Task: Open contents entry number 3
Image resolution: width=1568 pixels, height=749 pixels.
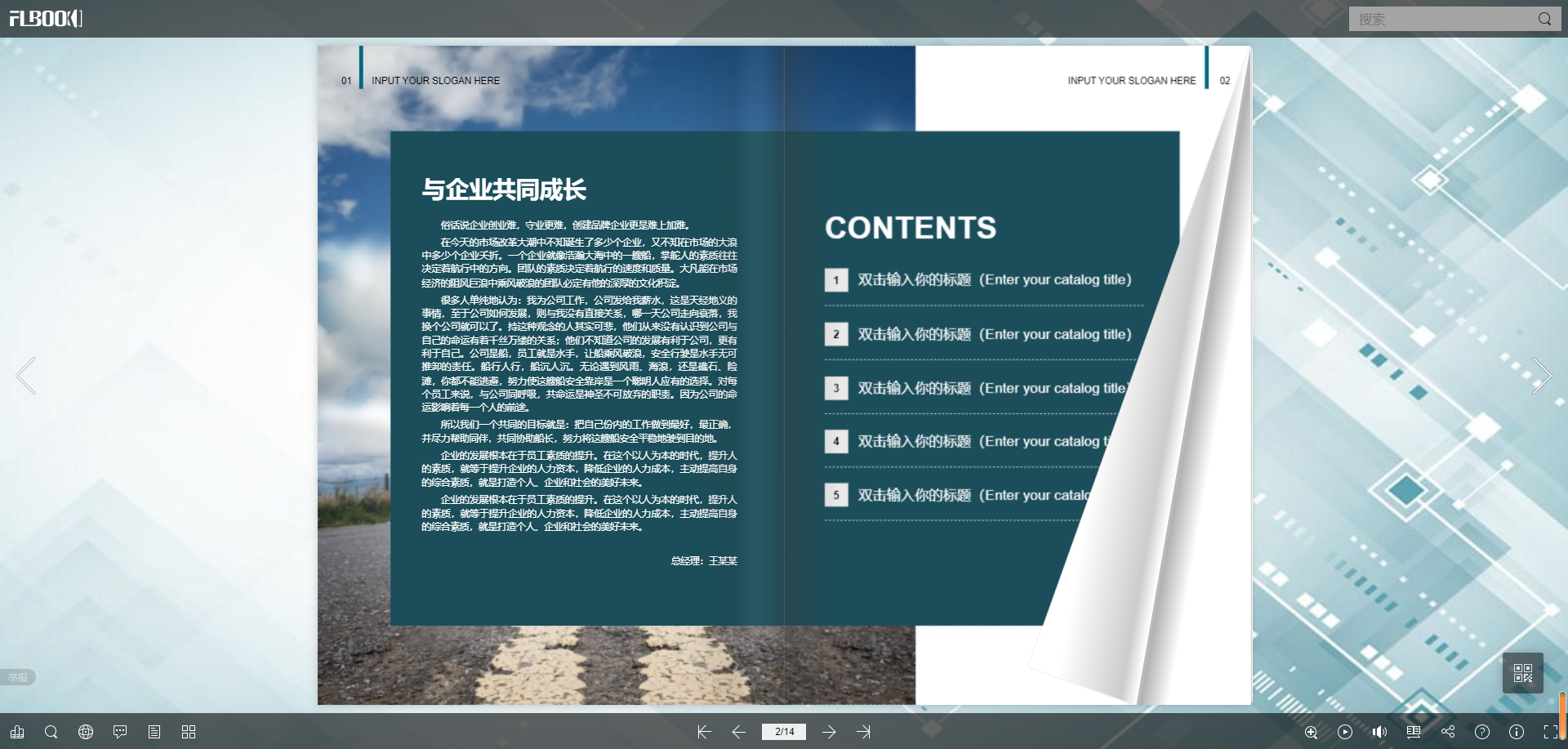Action: coord(977,388)
